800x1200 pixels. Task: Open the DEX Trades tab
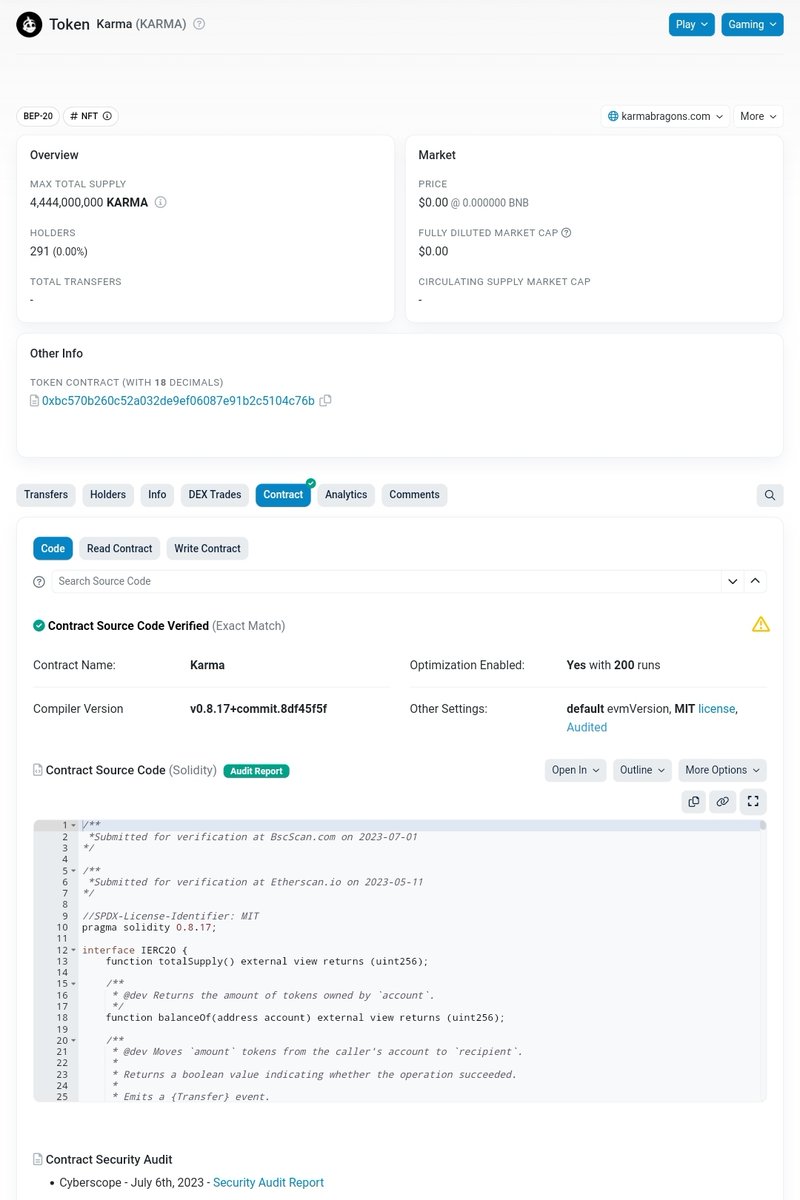pyautogui.click(x=215, y=495)
